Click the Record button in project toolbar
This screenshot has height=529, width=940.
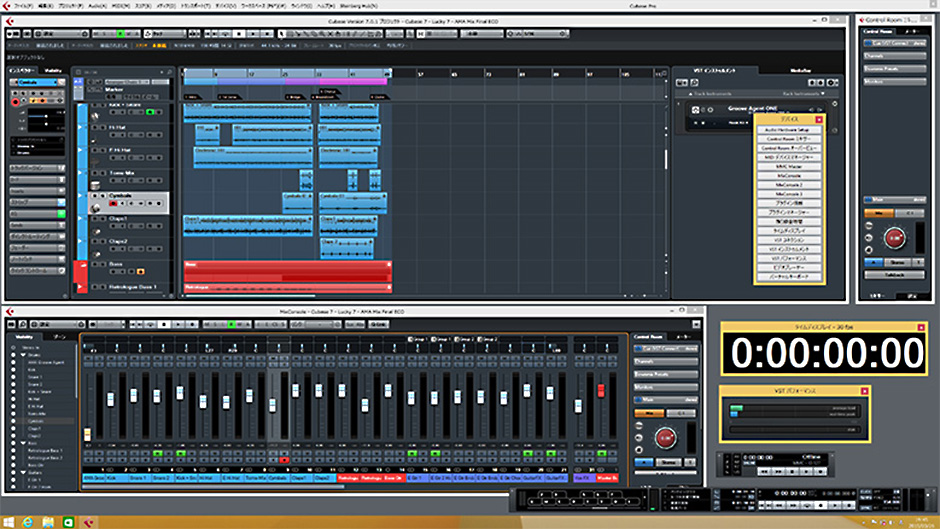point(267,34)
